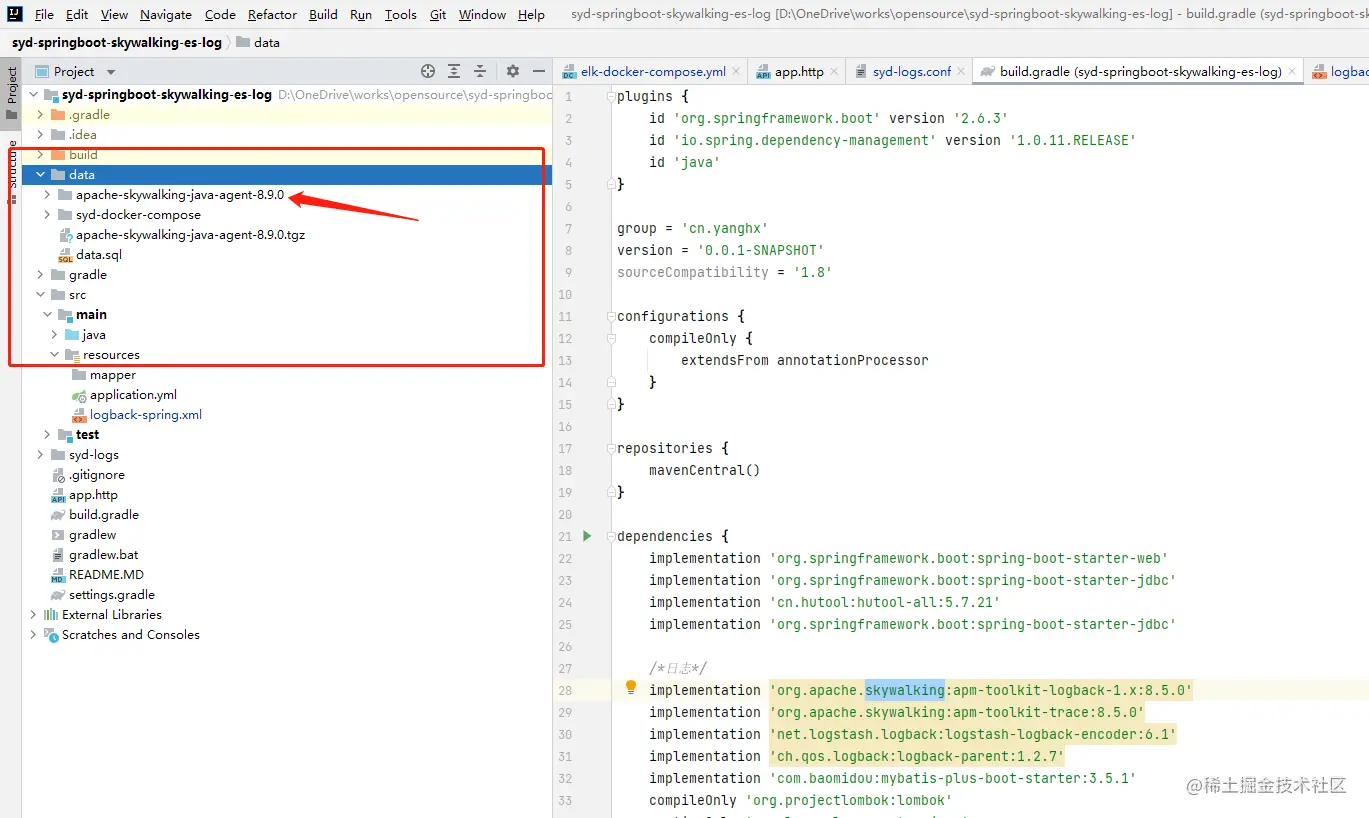Close the syd-logs.conf editor tab
This screenshot has height=818, width=1369.
962,71
